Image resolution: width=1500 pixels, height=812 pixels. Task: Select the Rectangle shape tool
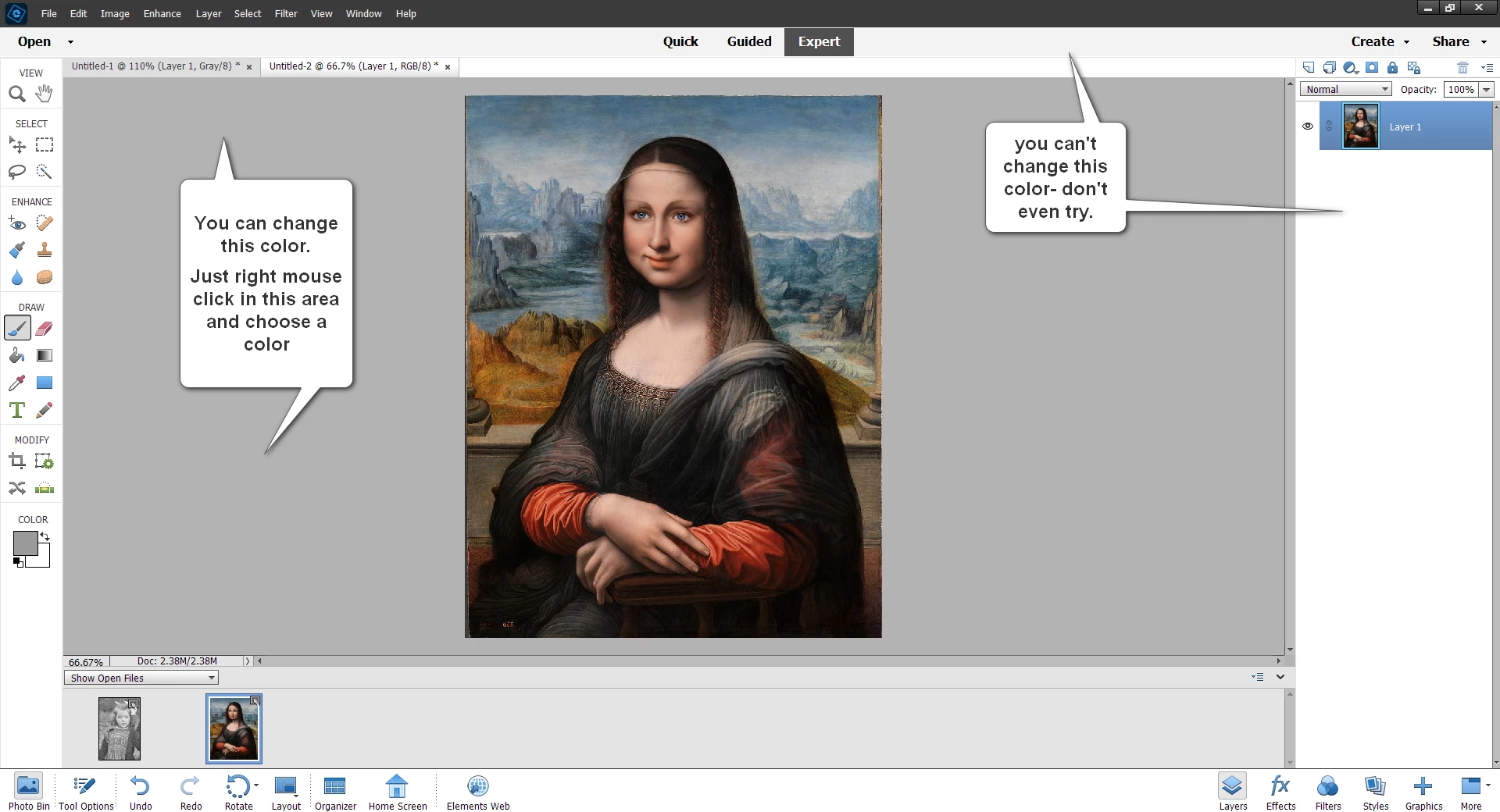pyautogui.click(x=45, y=383)
